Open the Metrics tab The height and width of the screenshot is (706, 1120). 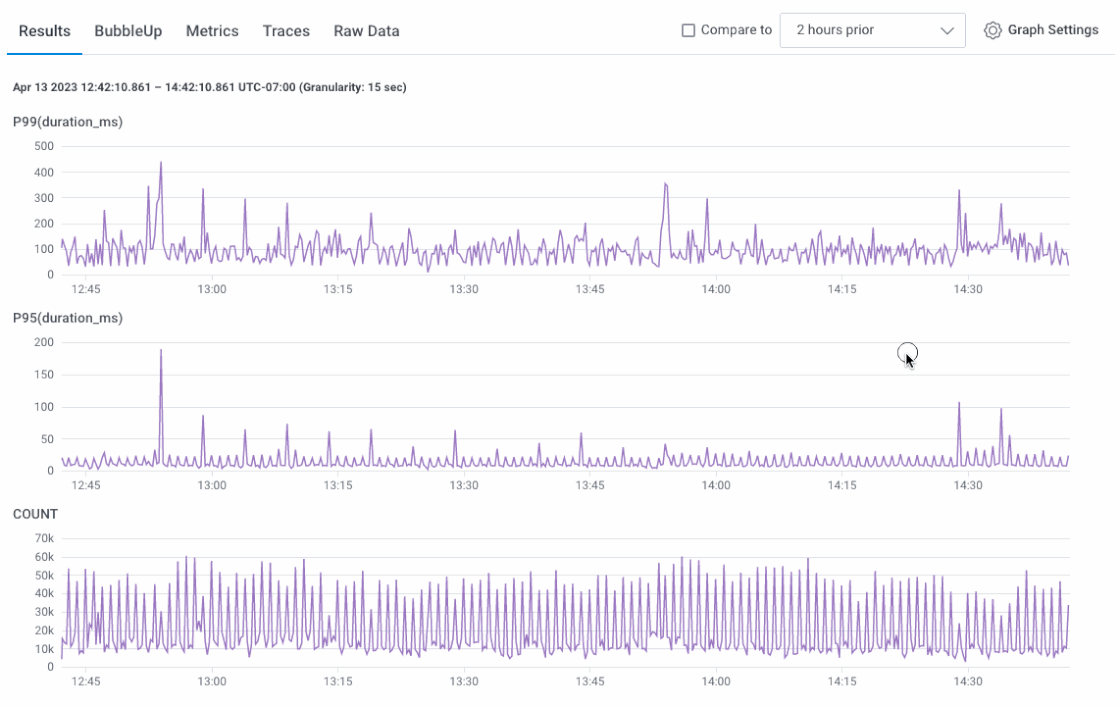[212, 31]
